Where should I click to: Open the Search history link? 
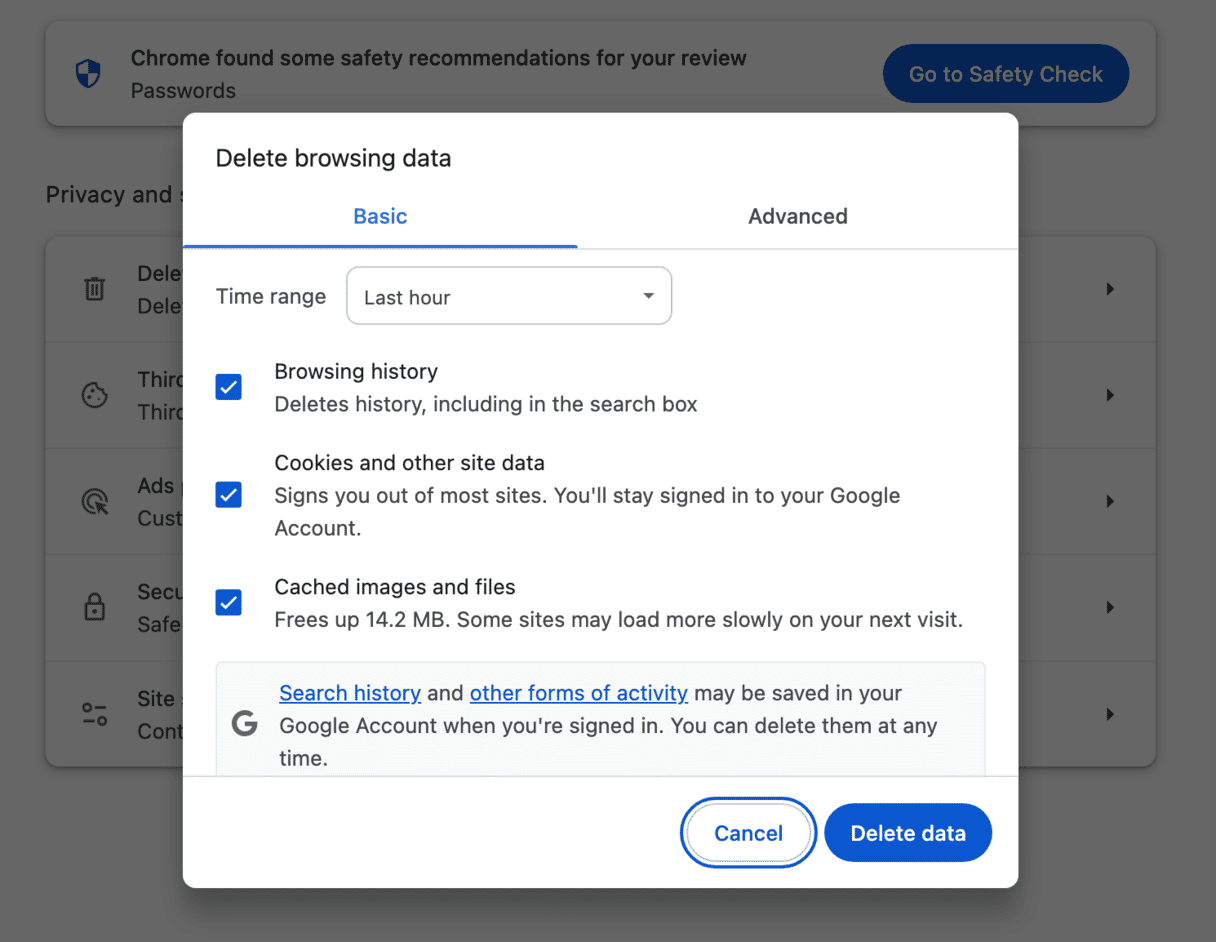(350, 693)
